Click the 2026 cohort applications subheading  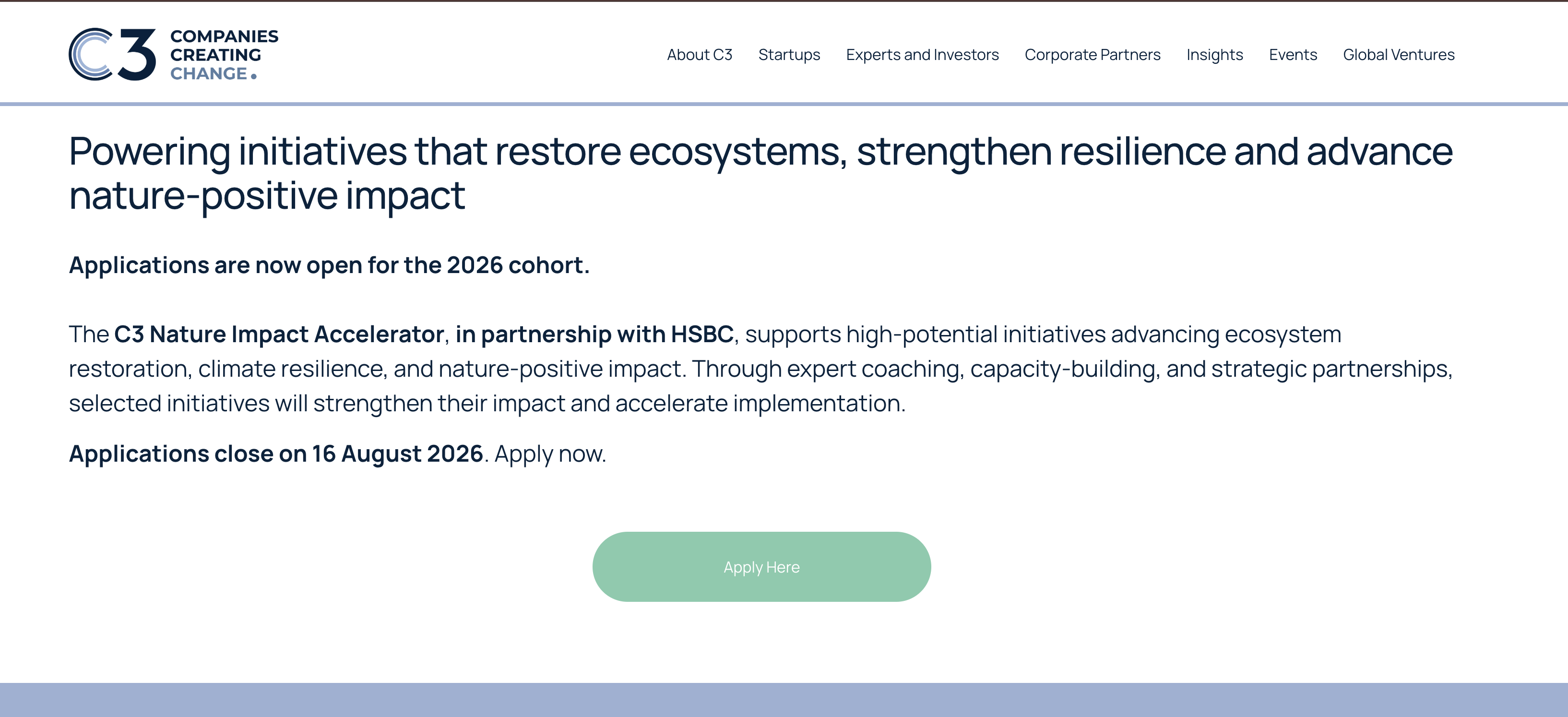[329, 265]
